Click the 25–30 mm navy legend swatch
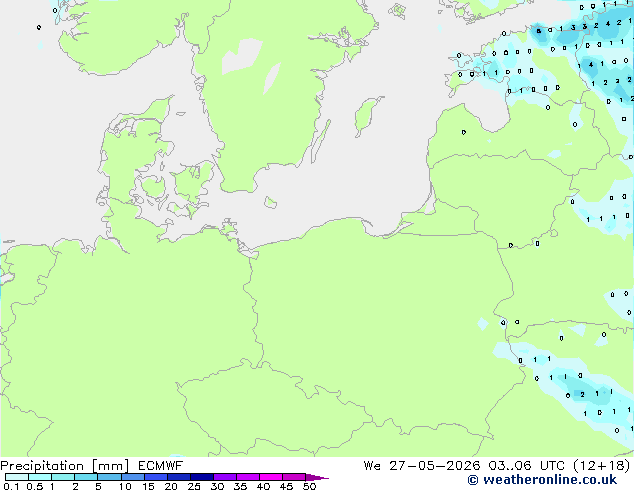Screen dimensions: 634x490 201,477
